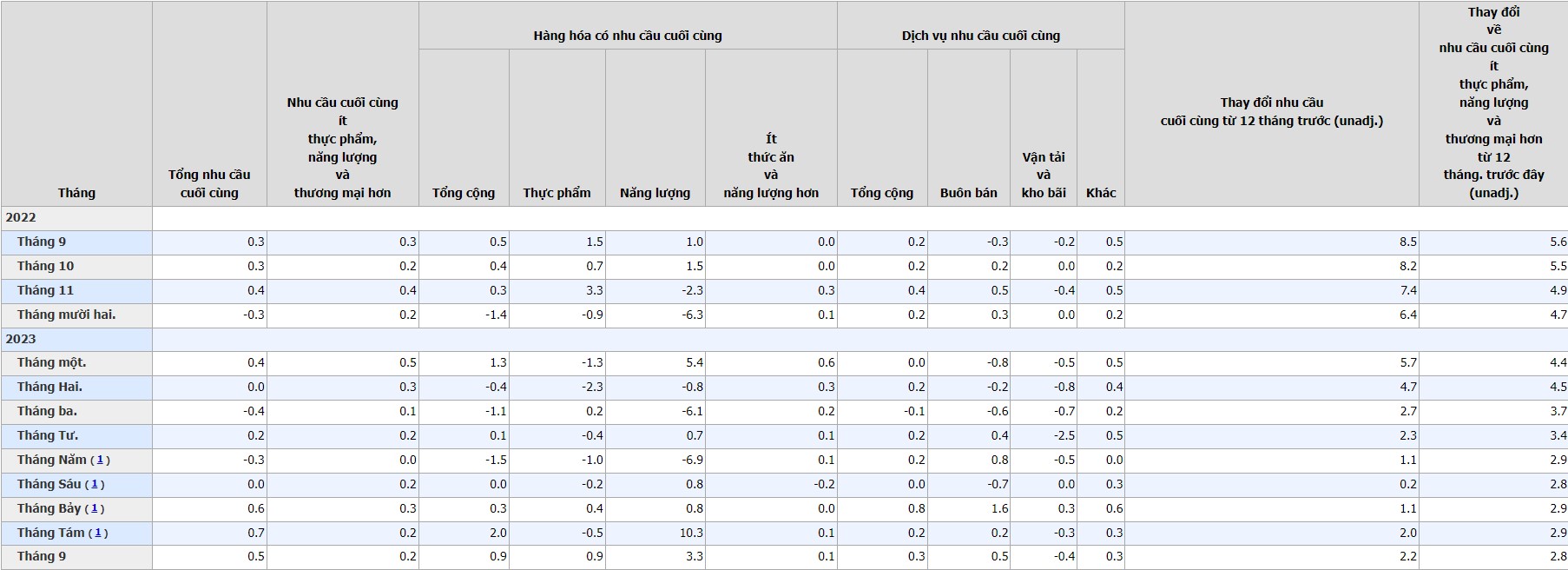Follow footnote 1 link beside Tháng Bảy

click(95, 509)
